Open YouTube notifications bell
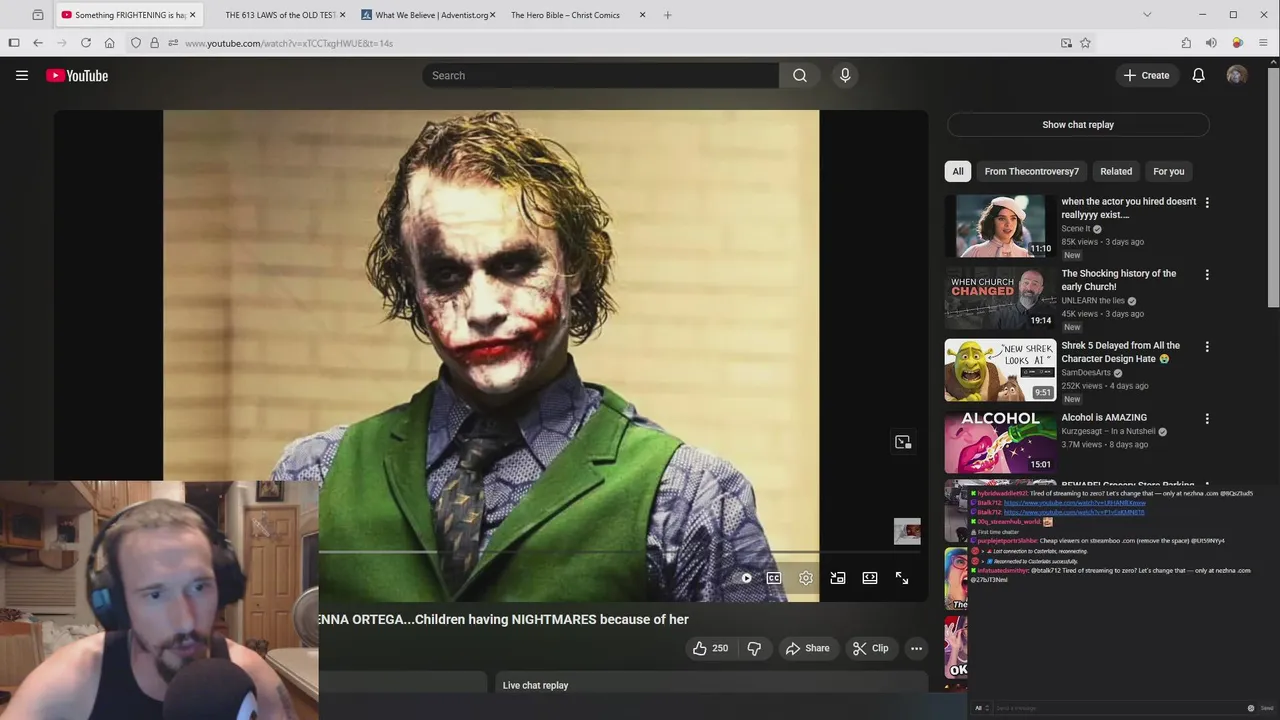This screenshot has height=720, width=1280. (1198, 75)
